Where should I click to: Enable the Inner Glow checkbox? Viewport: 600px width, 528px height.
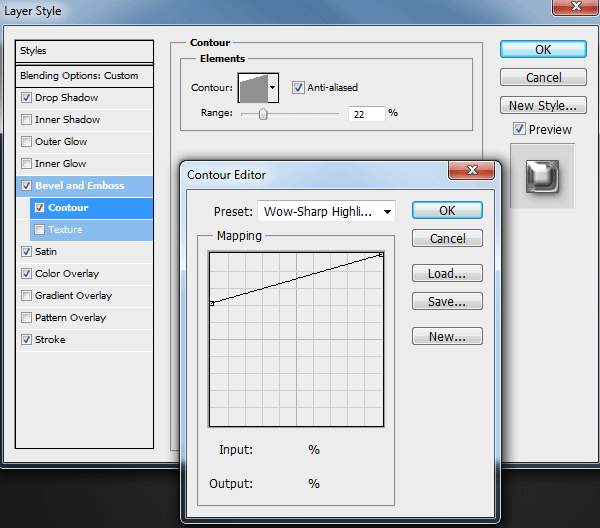click(x=26, y=163)
